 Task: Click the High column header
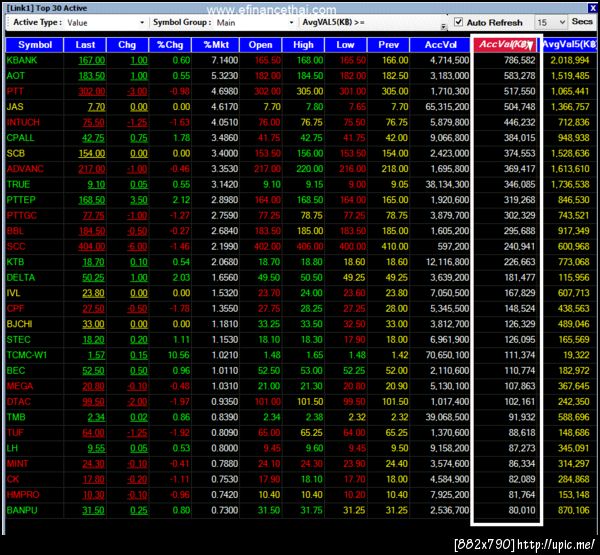pos(303,45)
